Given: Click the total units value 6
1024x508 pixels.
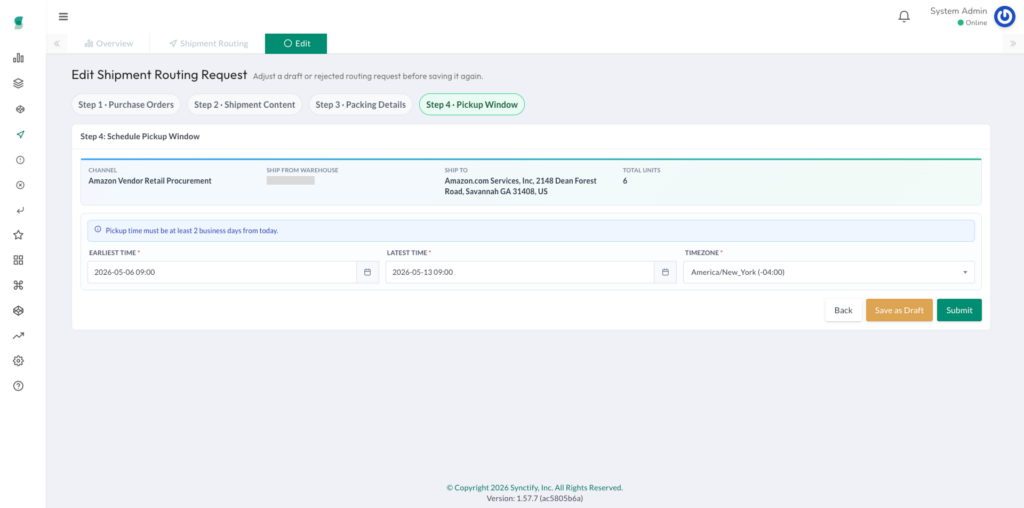Looking at the screenshot, I should point(625,181).
